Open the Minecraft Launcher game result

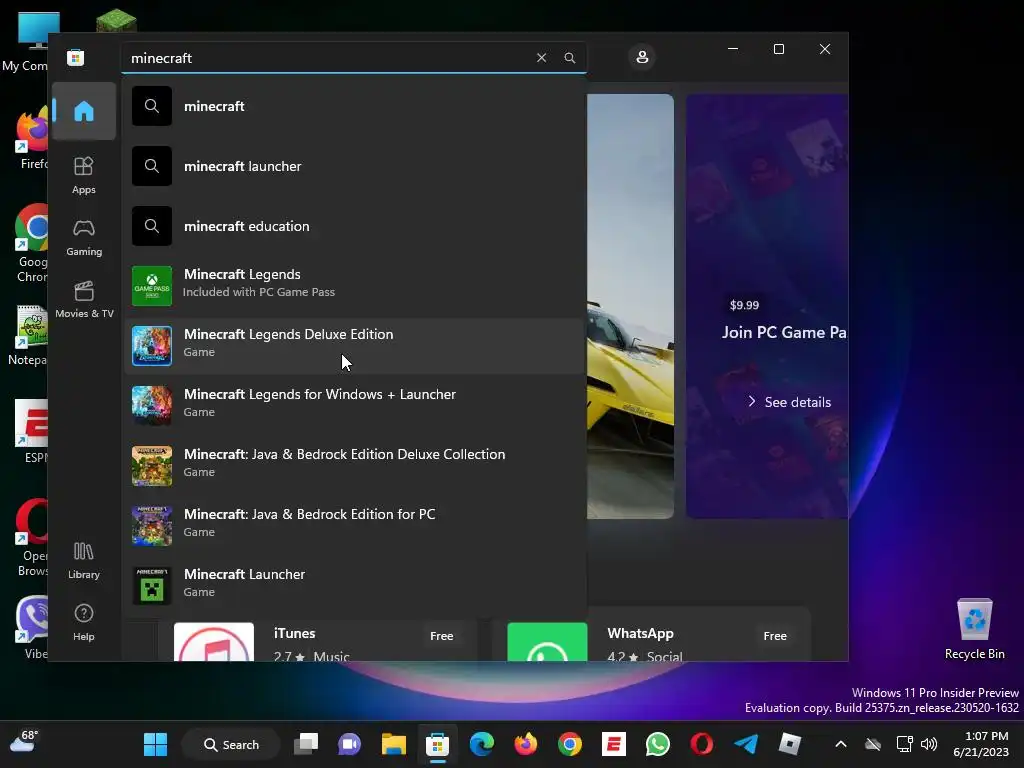click(353, 586)
